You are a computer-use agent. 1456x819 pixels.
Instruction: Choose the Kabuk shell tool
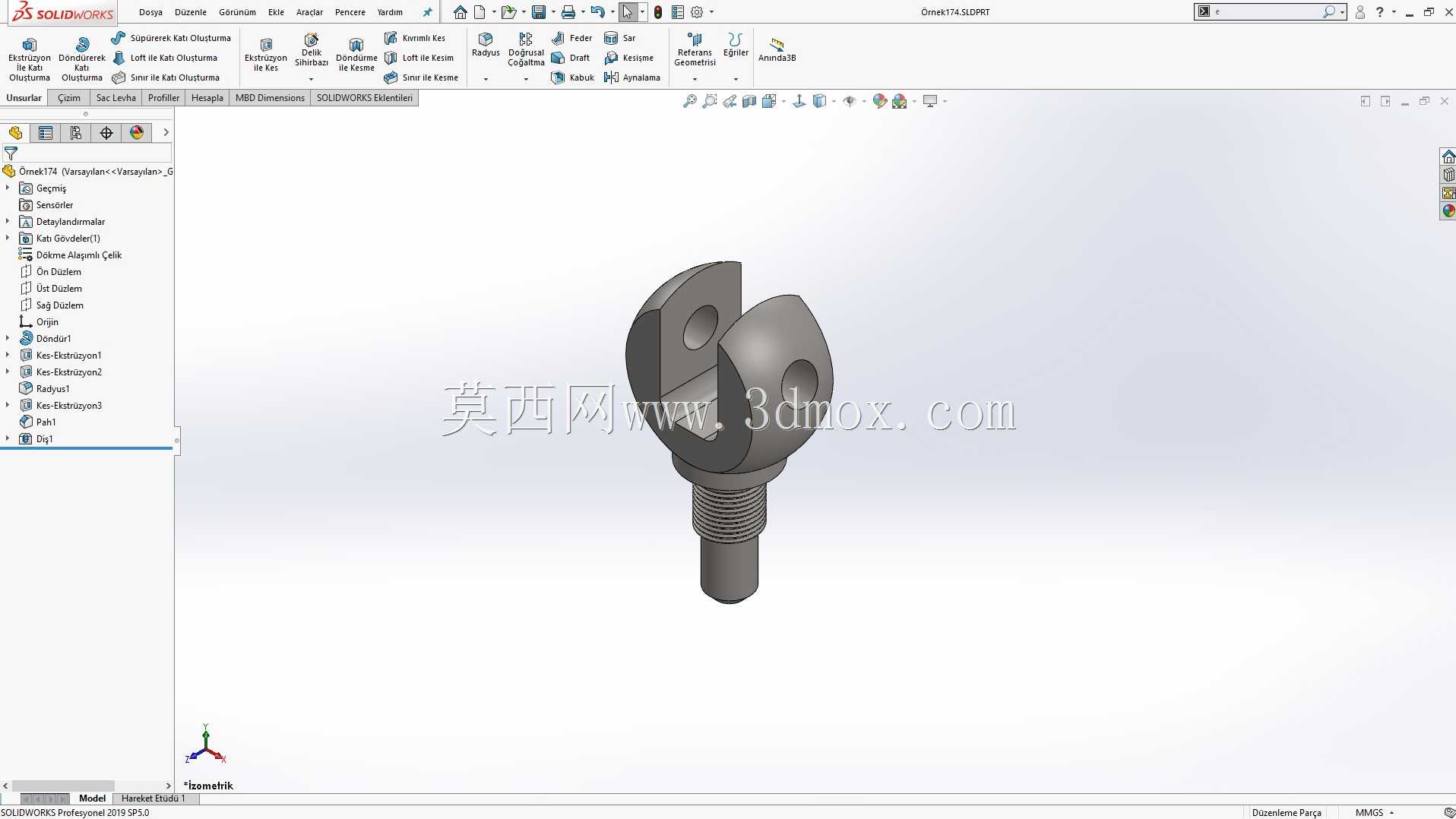[x=573, y=77]
